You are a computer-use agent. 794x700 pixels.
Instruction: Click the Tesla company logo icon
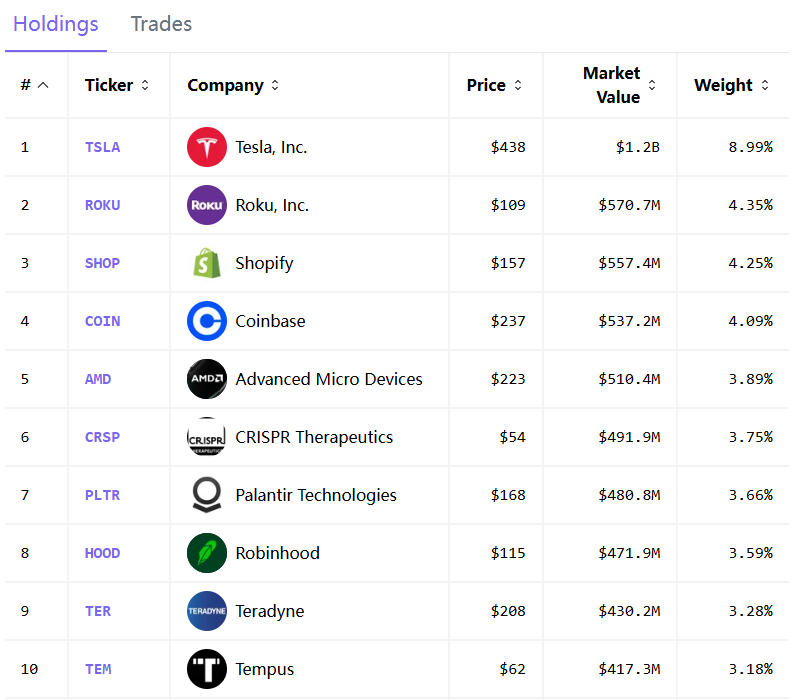click(207, 147)
